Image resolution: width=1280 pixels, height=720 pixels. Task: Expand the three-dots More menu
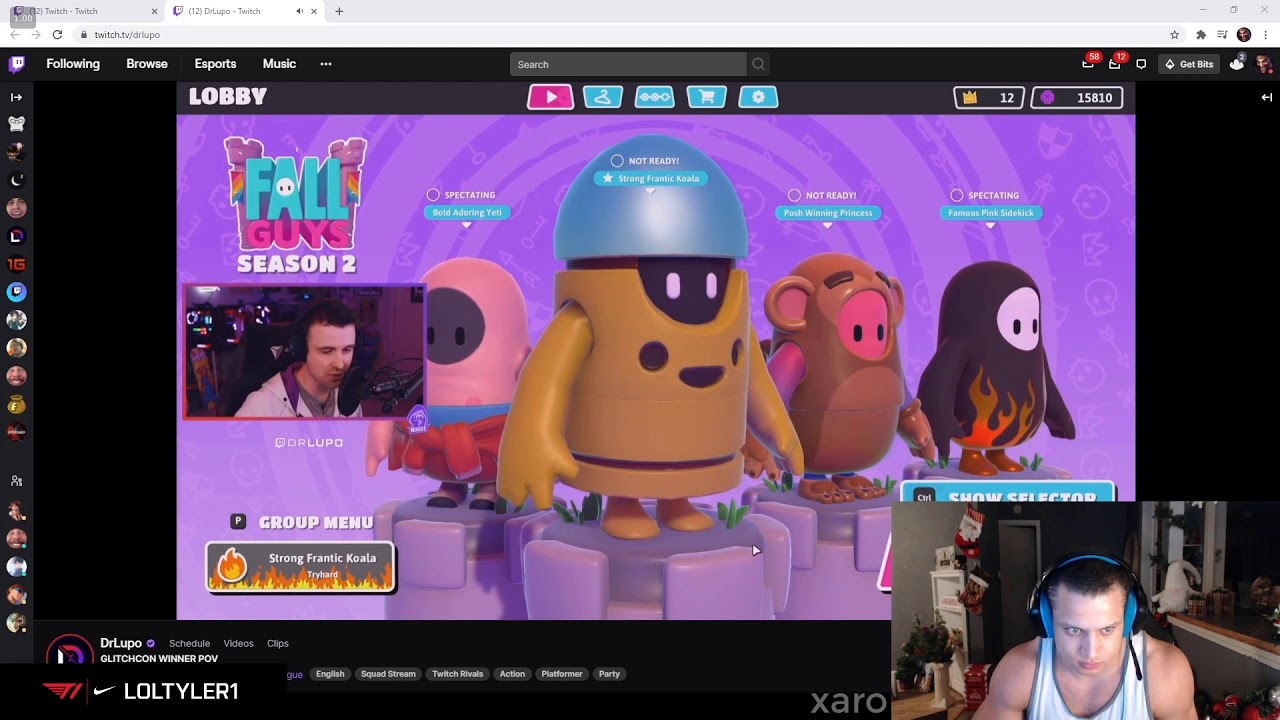[326, 64]
